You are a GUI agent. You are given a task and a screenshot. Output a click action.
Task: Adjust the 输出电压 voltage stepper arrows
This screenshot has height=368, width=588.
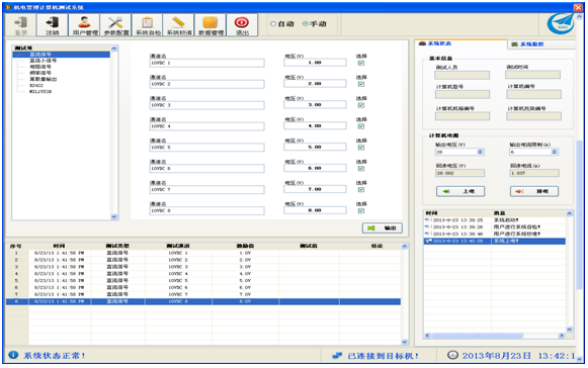pos(480,152)
